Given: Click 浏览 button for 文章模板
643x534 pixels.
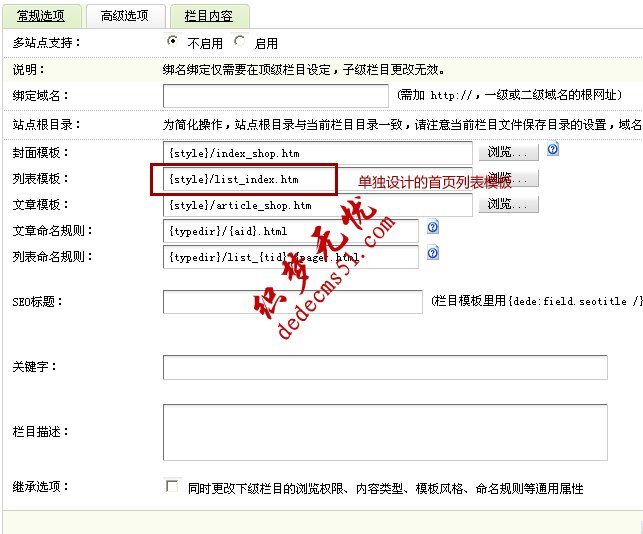Looking at the screenshot, I should [x=508, y=204].
